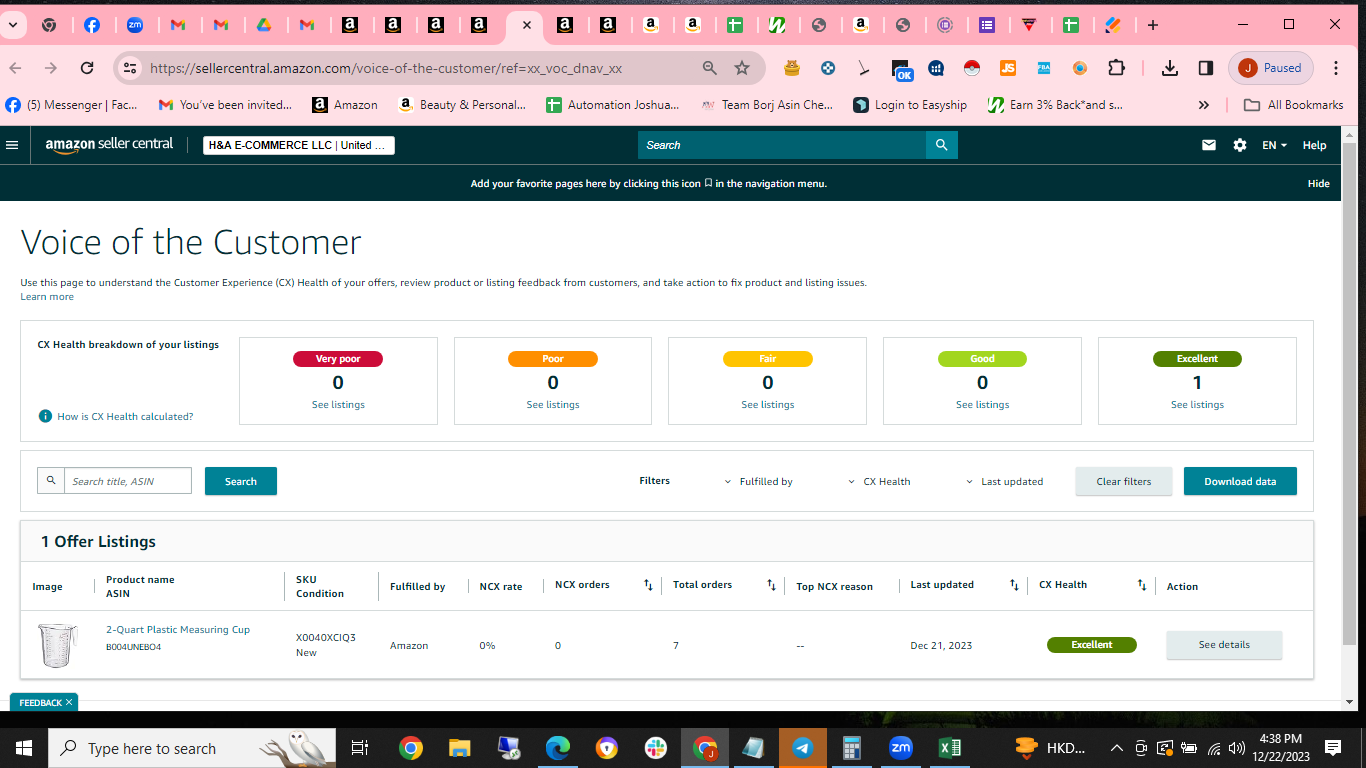Click the info icon beside How is CX Health calculated

pos(45,416)
